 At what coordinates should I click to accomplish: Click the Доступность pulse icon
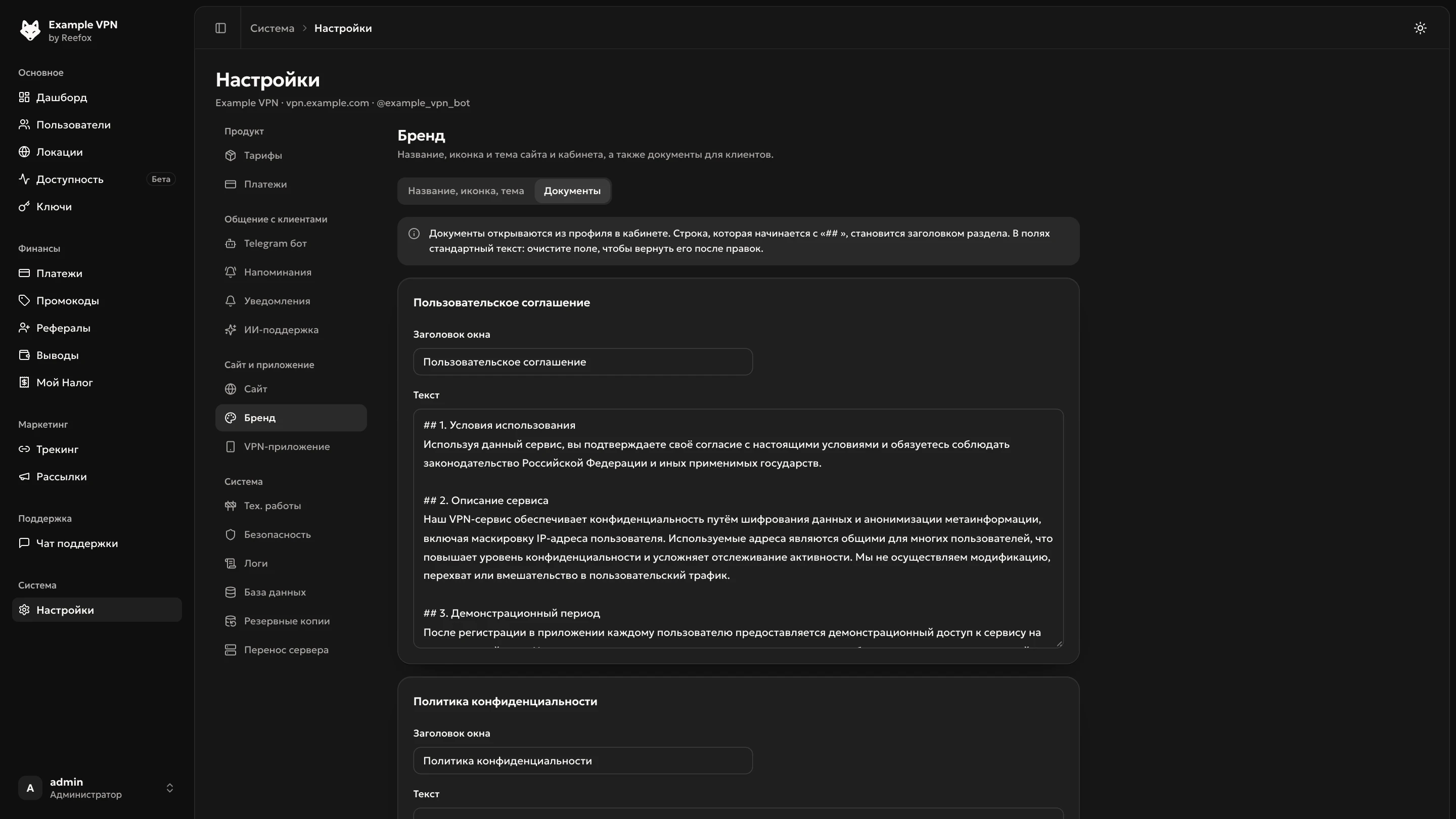click(x=24, y=179)
